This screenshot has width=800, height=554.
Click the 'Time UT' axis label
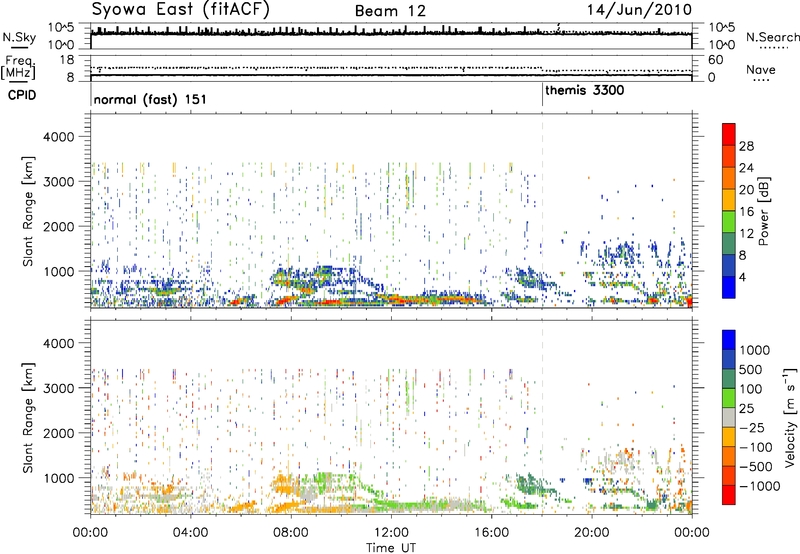[391, 548]
